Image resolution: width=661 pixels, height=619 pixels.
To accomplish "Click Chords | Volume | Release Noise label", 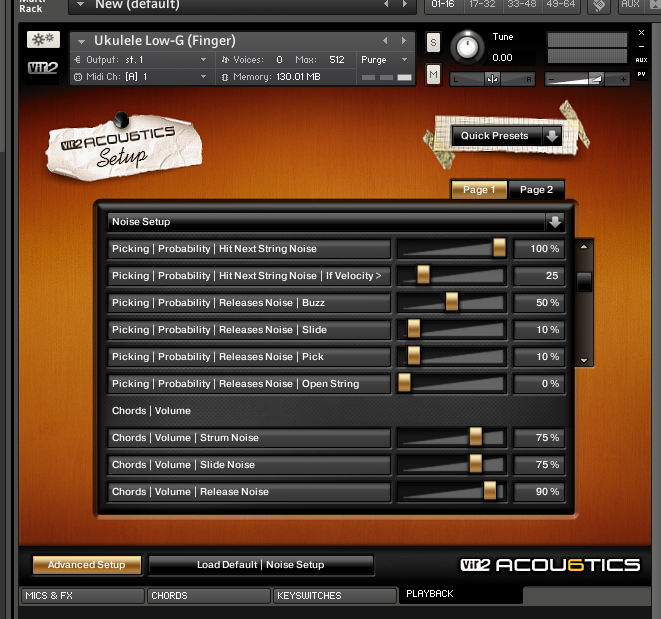I will [249, 492].
